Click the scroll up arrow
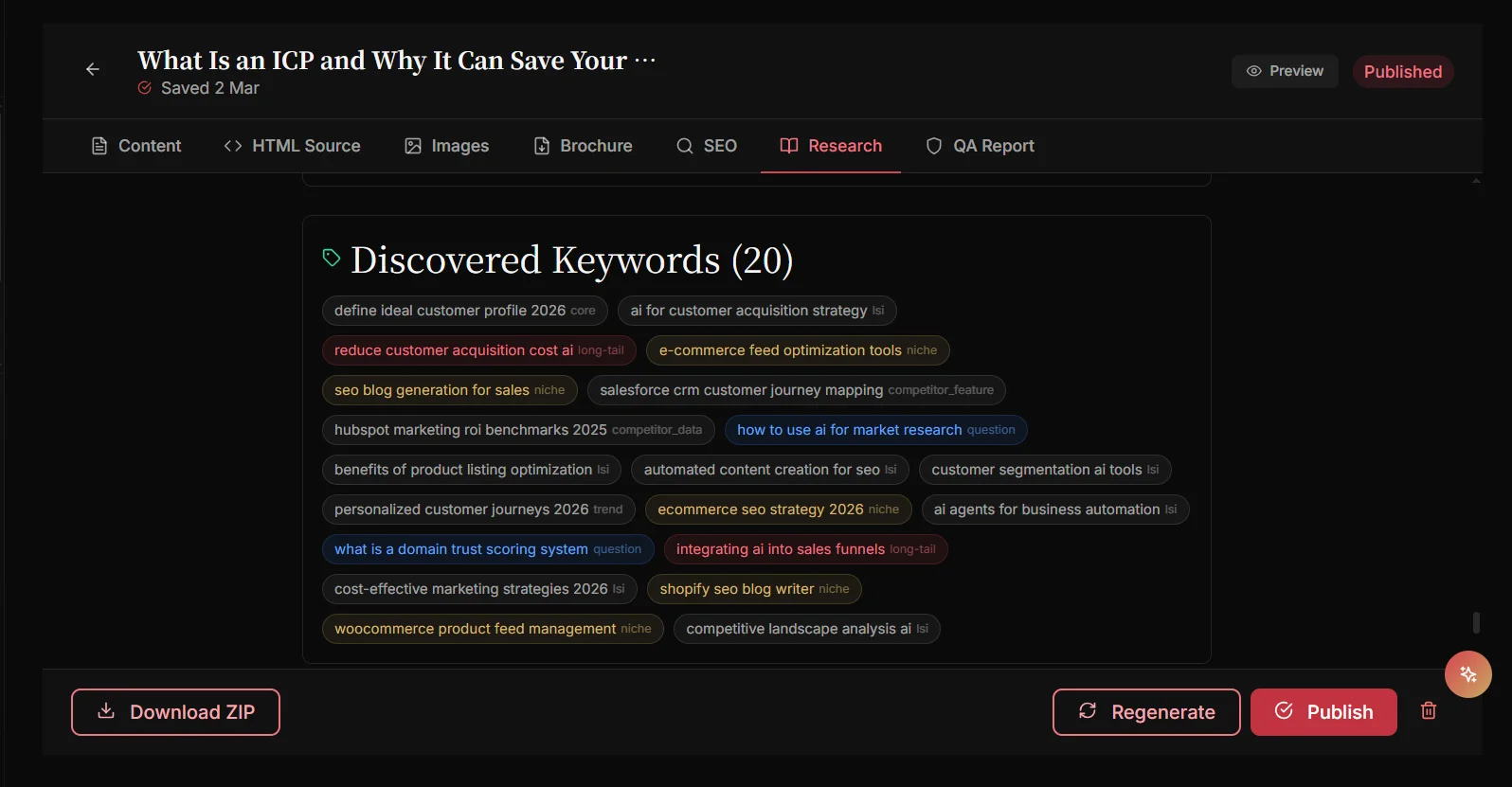This screenshot has width=1512, height=787. [1476, 181]
